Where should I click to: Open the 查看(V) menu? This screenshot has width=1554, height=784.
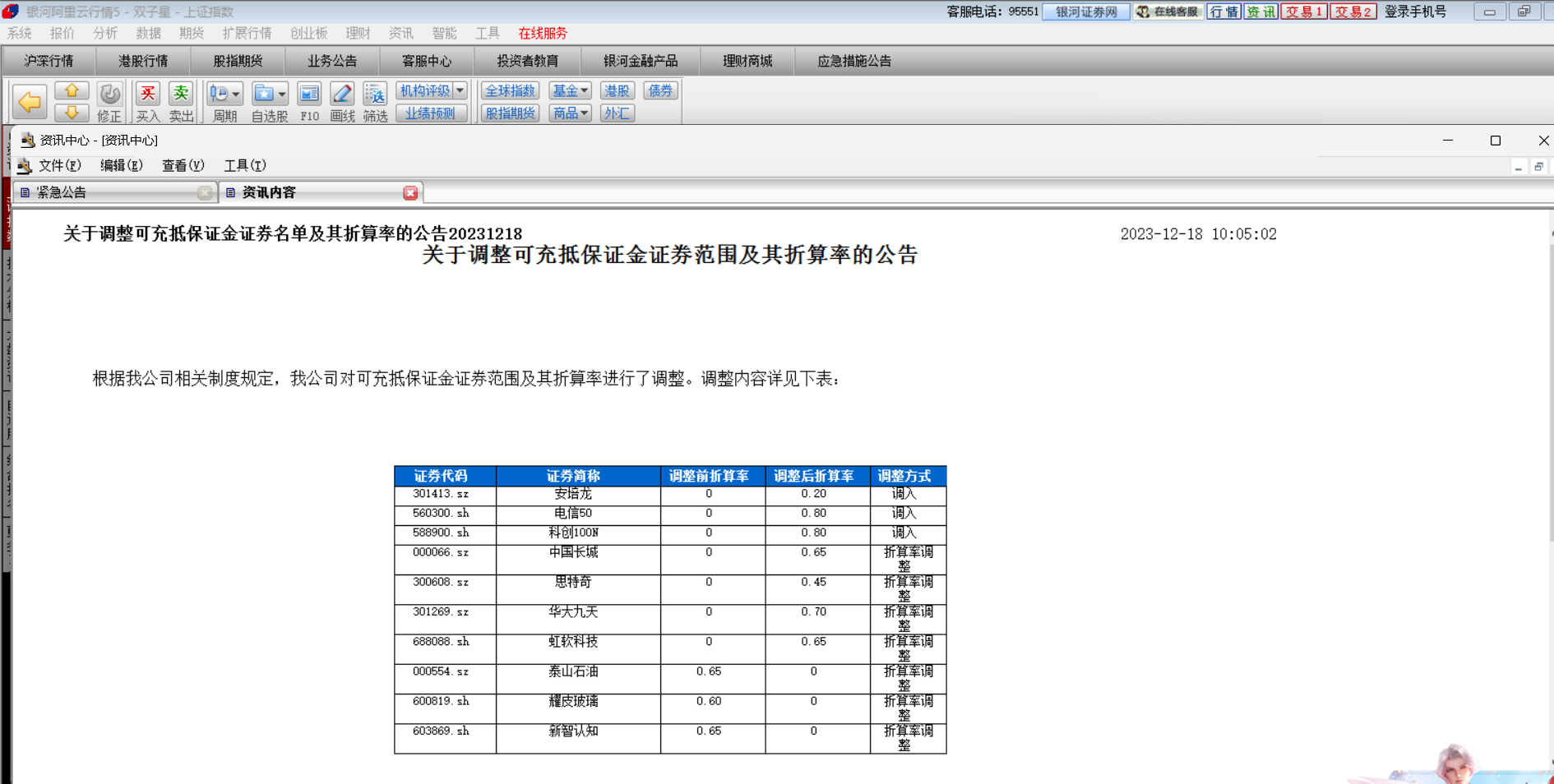183,166
